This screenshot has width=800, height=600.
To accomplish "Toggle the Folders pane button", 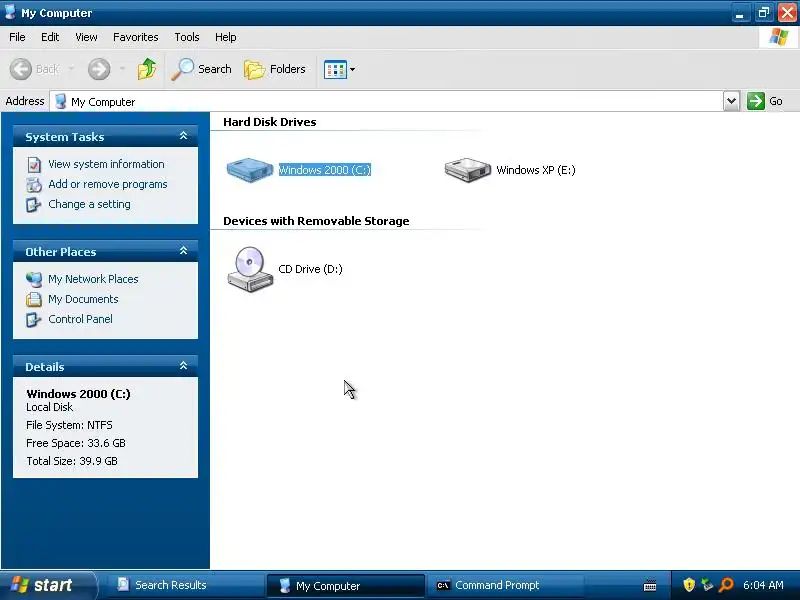I will tap(275, 69).
